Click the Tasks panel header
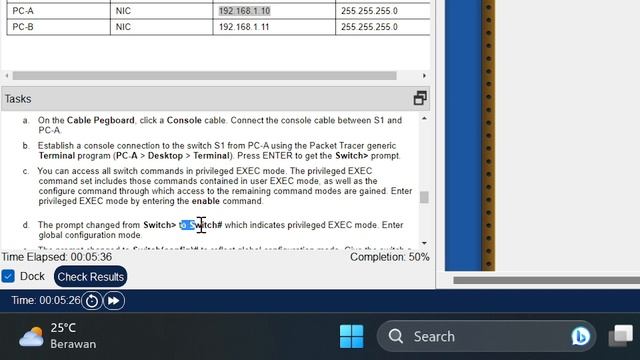 (216, 98)
